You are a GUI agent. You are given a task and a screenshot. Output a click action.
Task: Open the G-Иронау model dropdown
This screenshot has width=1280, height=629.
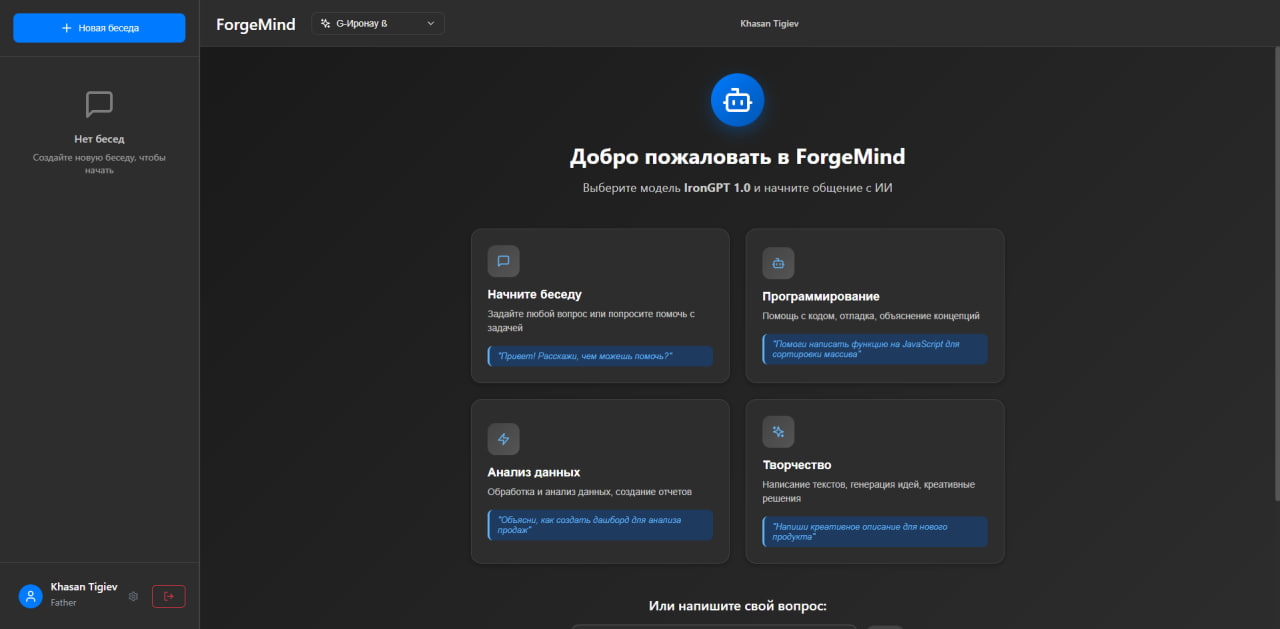coord(377,22)
